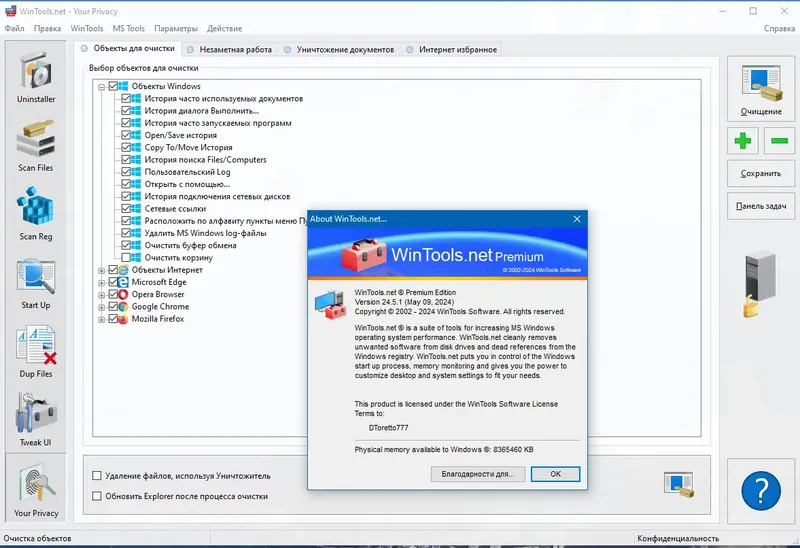Click the Объекты Интернет globe icon
Image resolution: width=800 pixels, height=548 pixels.
(123, 270)
